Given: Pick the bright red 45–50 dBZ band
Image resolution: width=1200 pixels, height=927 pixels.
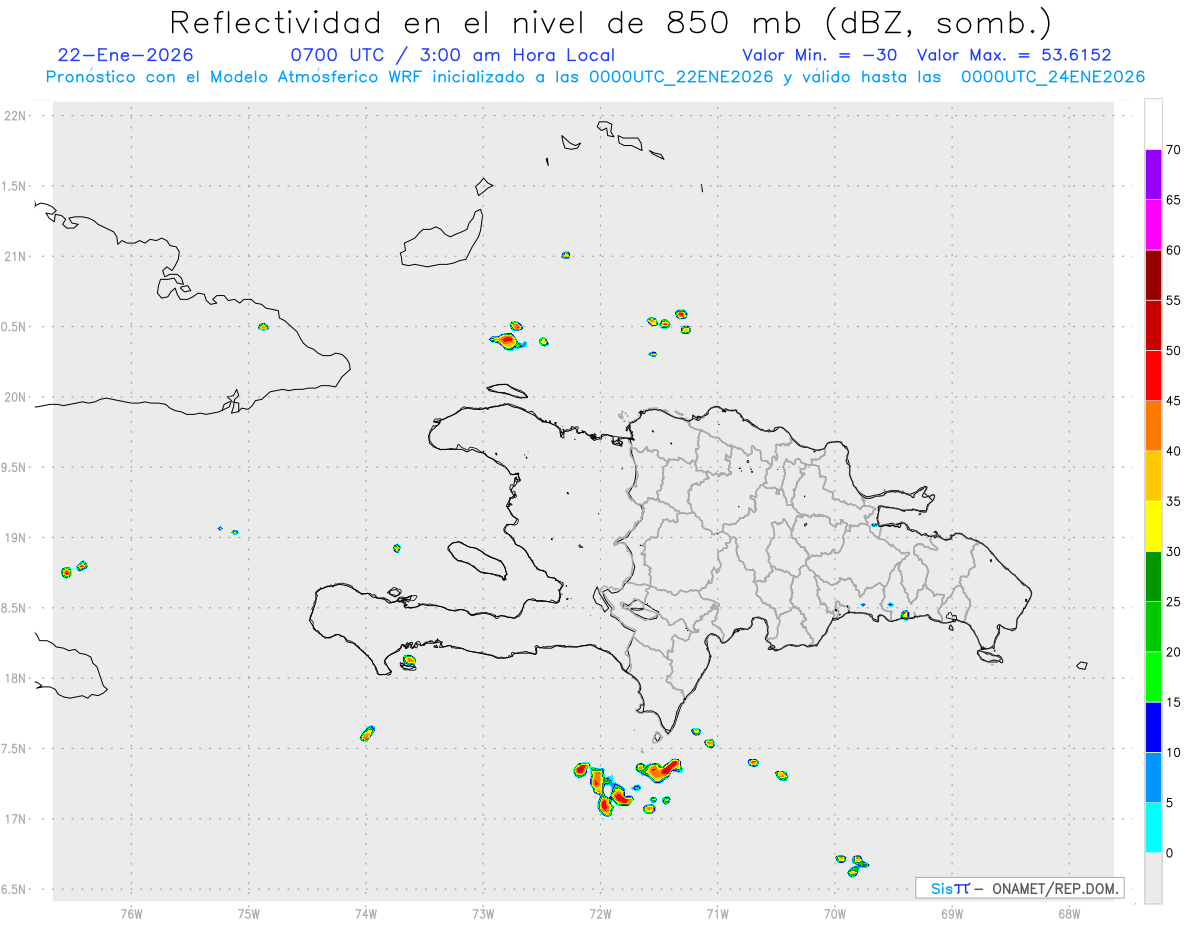Looking at the screenshot, I should click(x=1153, y=376).
